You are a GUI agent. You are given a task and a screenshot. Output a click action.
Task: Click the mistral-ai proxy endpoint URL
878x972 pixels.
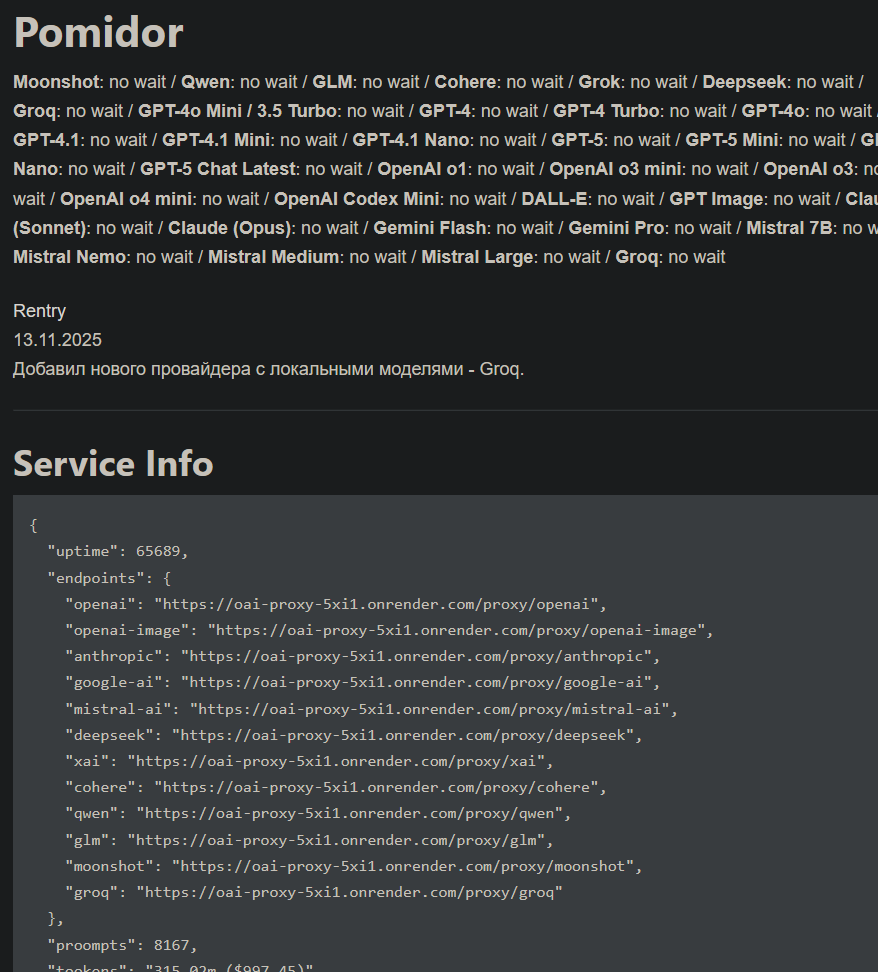pyautogui.click(x=430, y=709)
